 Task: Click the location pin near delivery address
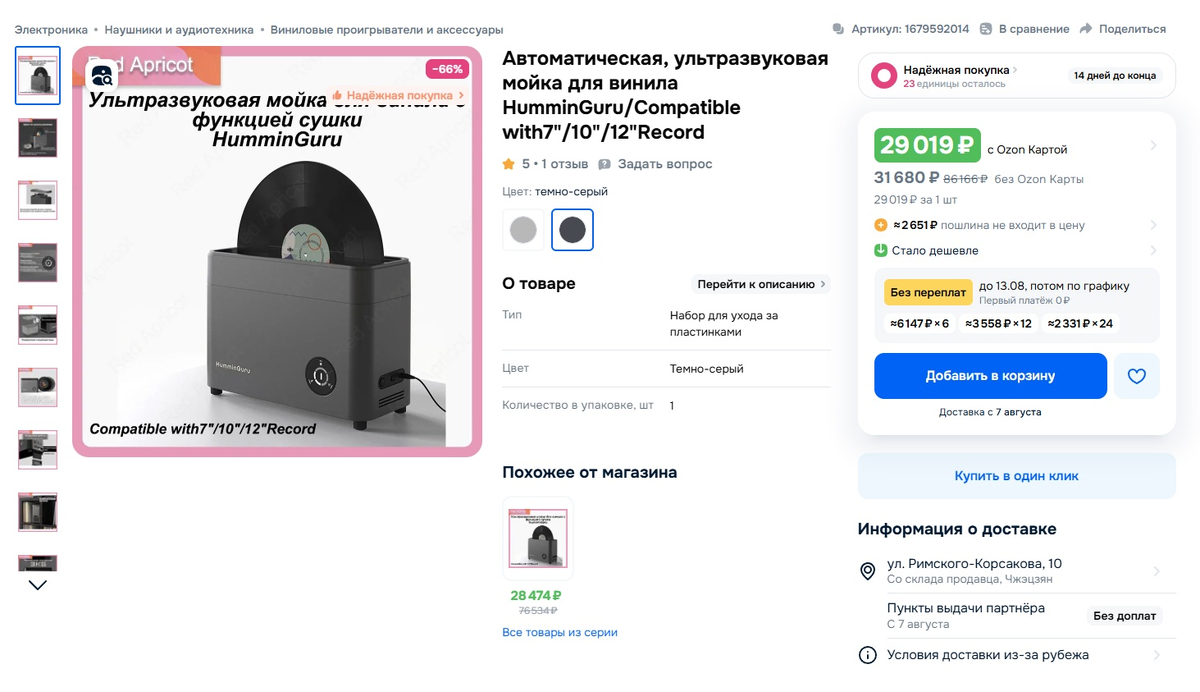click(868, 571)
